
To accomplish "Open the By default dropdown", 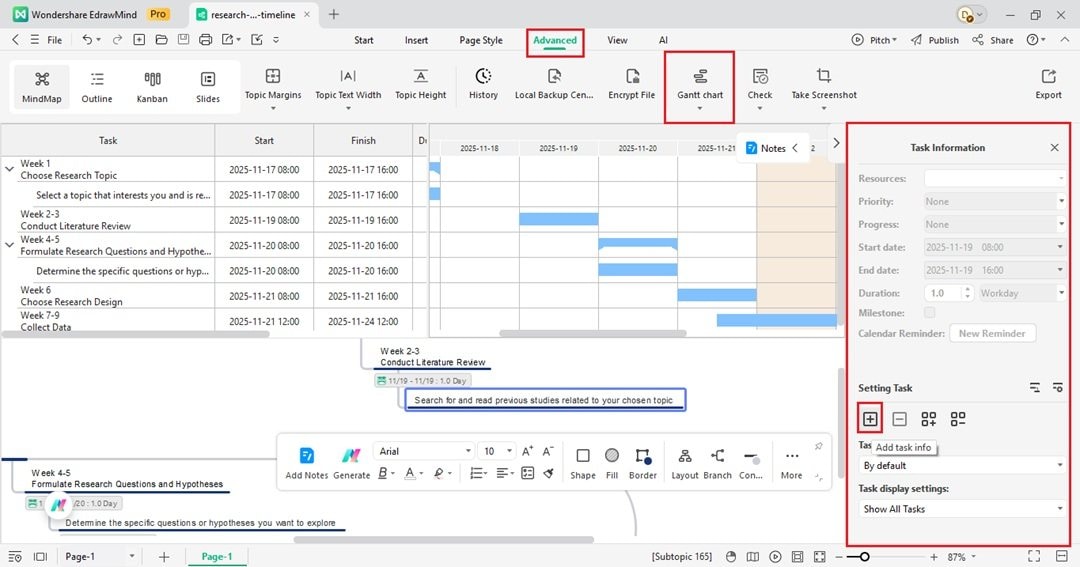I will coord(962,466).
